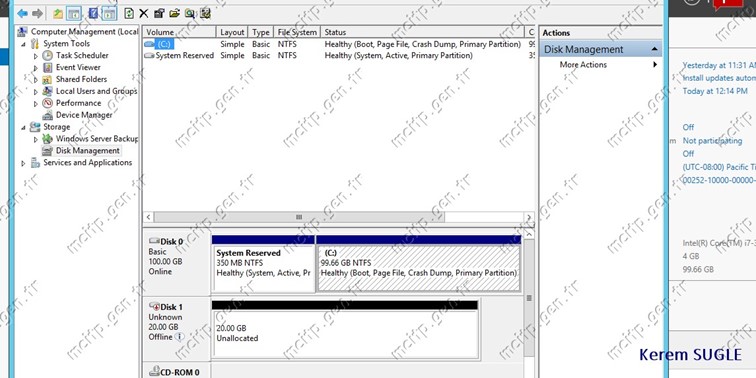Open 'Yesterday at 11:31 AM' link in Server Manager
The image size is (756, 378).
click(718, 65)
